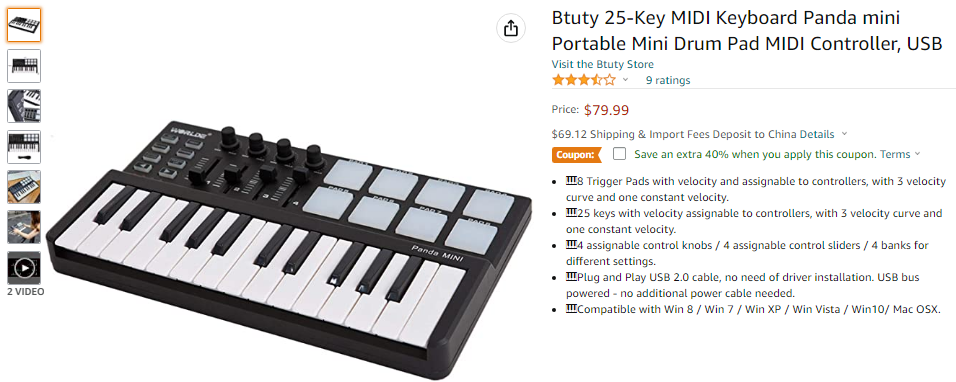Select the first product thumbnail
The width and height of the screenshot is (956, 382).
(24, 25)
